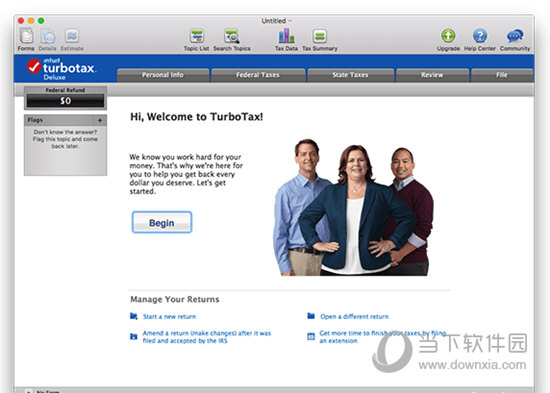Click the Begin button

coord(162,222)
